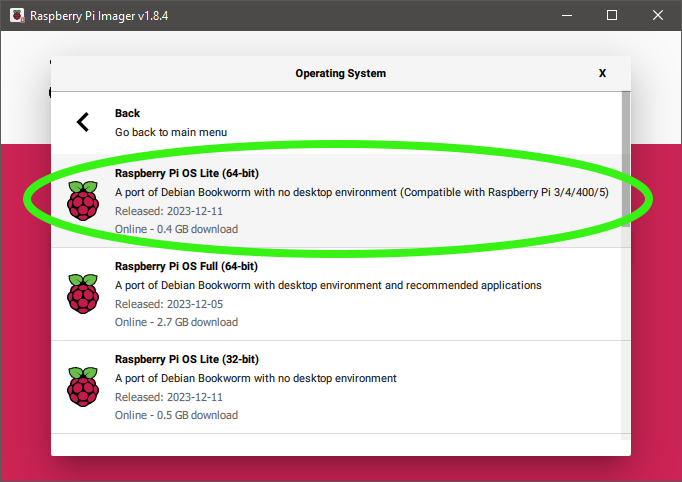
Task: Click 'Released: 2023-12-05' text
Action: 169,304
